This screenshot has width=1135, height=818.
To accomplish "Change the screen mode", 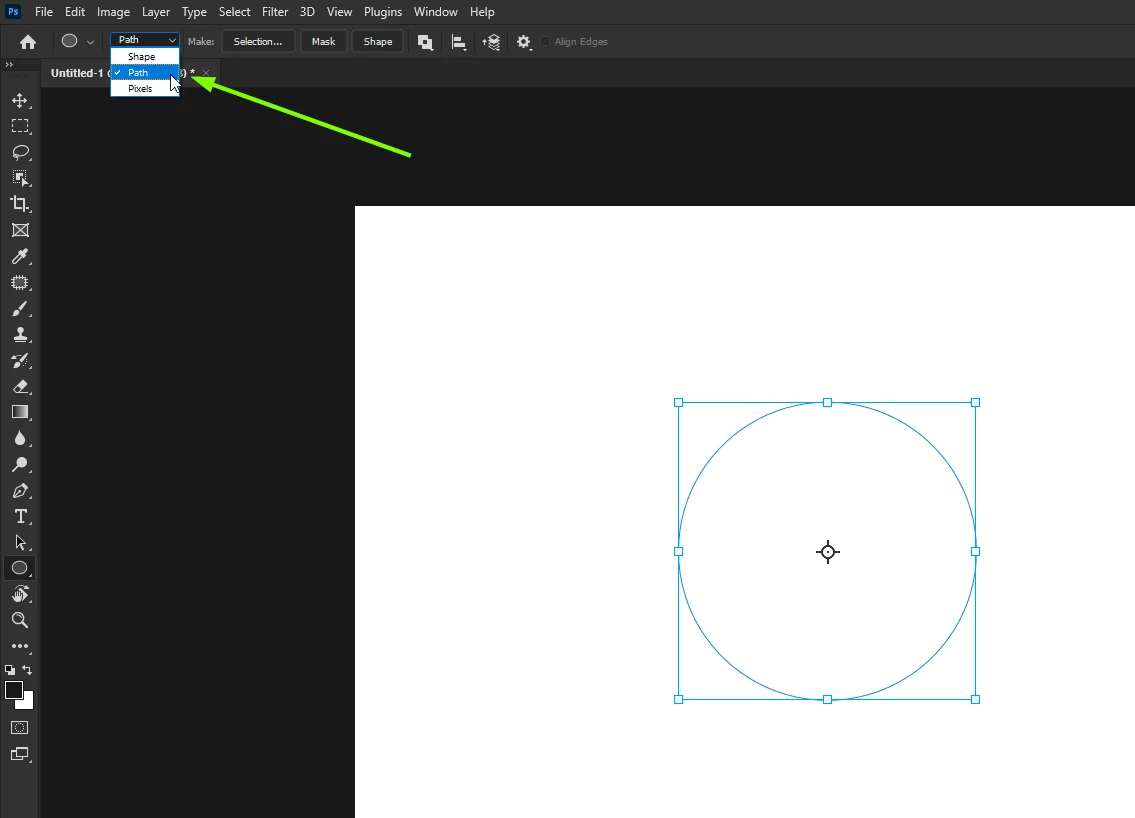I will point(20,754).
